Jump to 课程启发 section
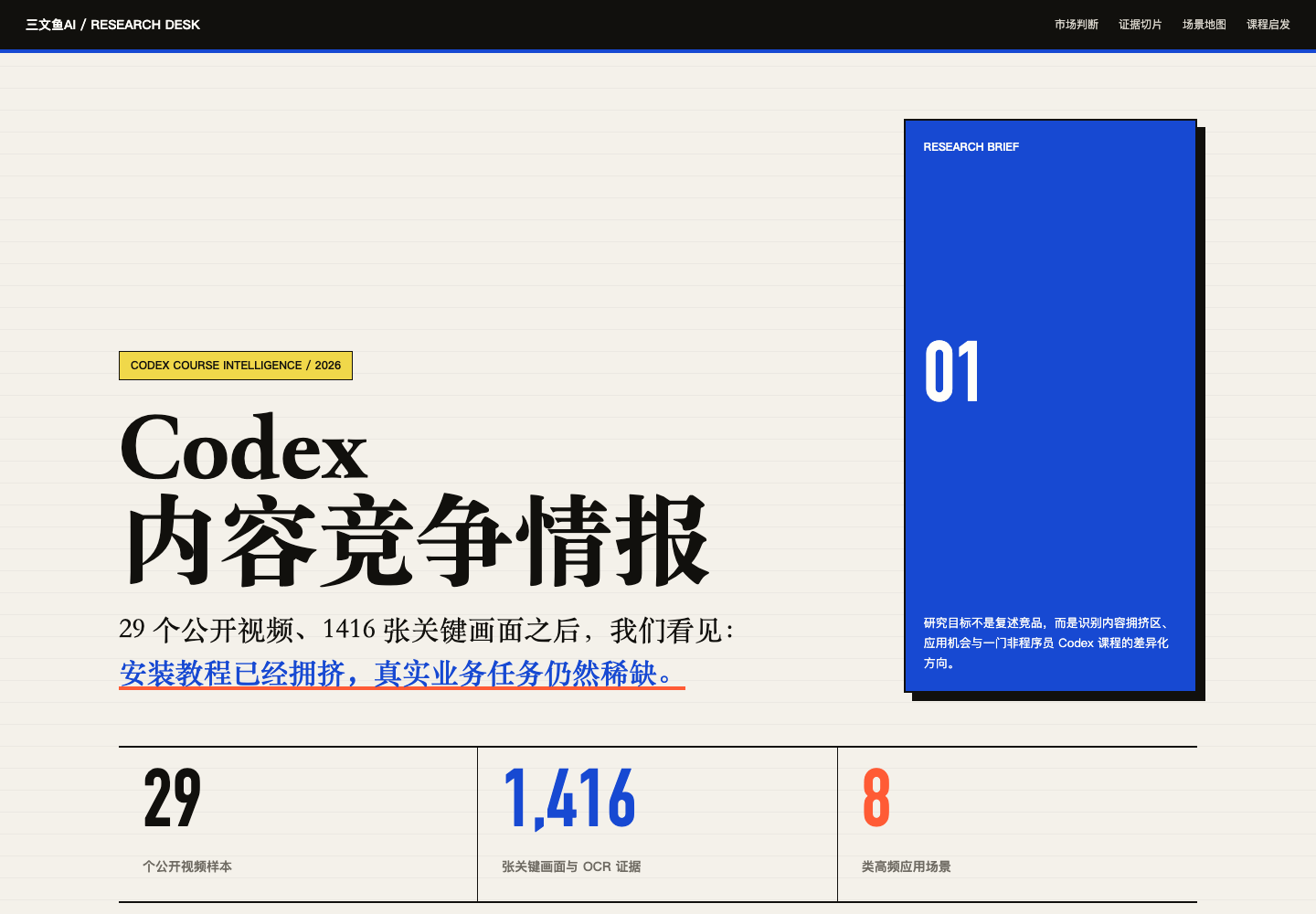The height and width of the screenshot is (914, 1316). click(x=1268, y=25)
